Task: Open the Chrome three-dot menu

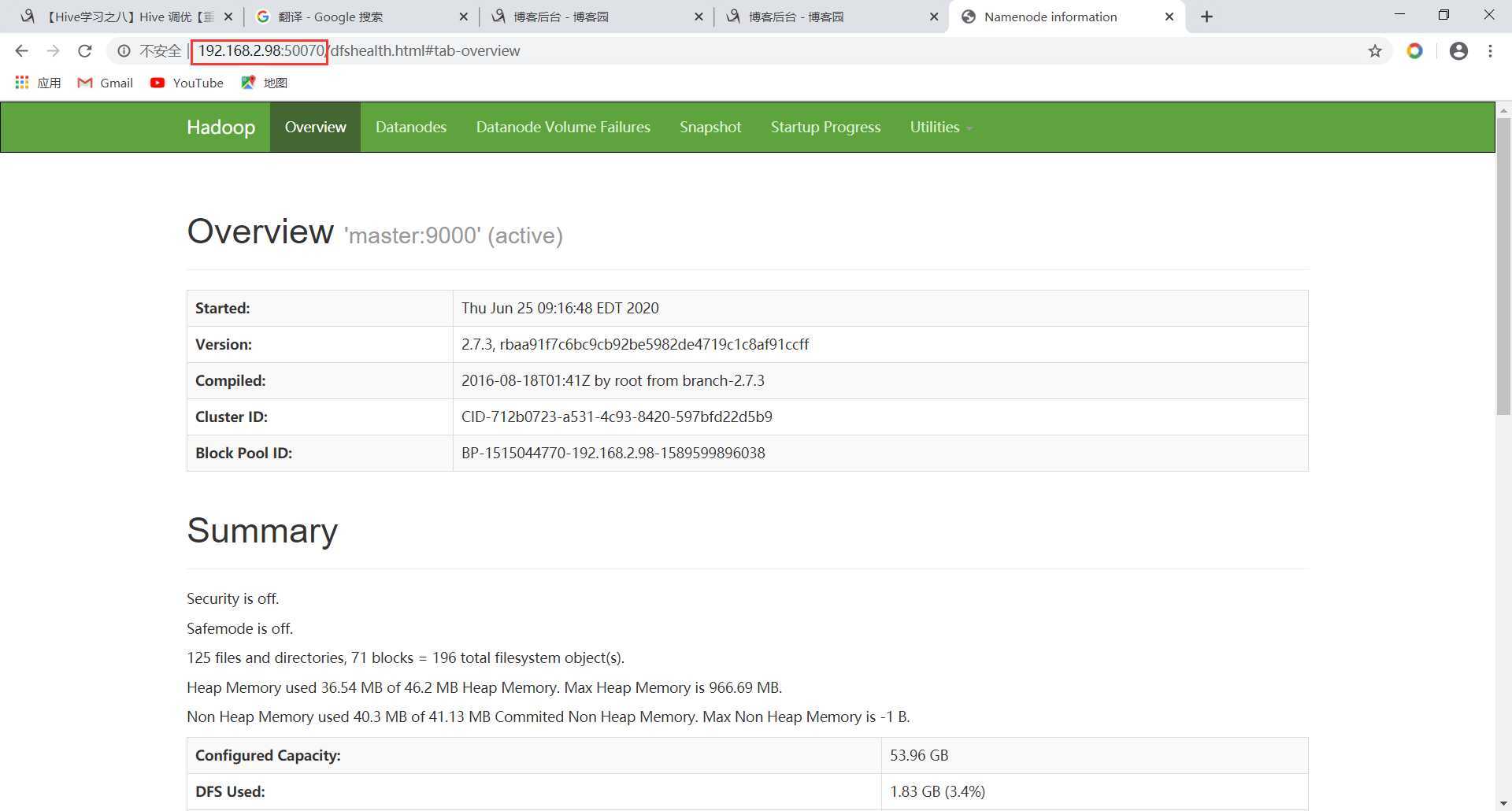Action: pyautogui.click(x=1490, y=51)
